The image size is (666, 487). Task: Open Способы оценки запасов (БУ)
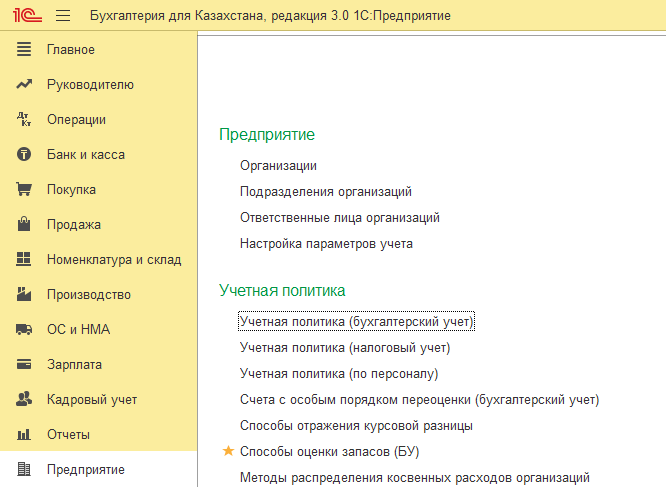click(x=330, y=451)
